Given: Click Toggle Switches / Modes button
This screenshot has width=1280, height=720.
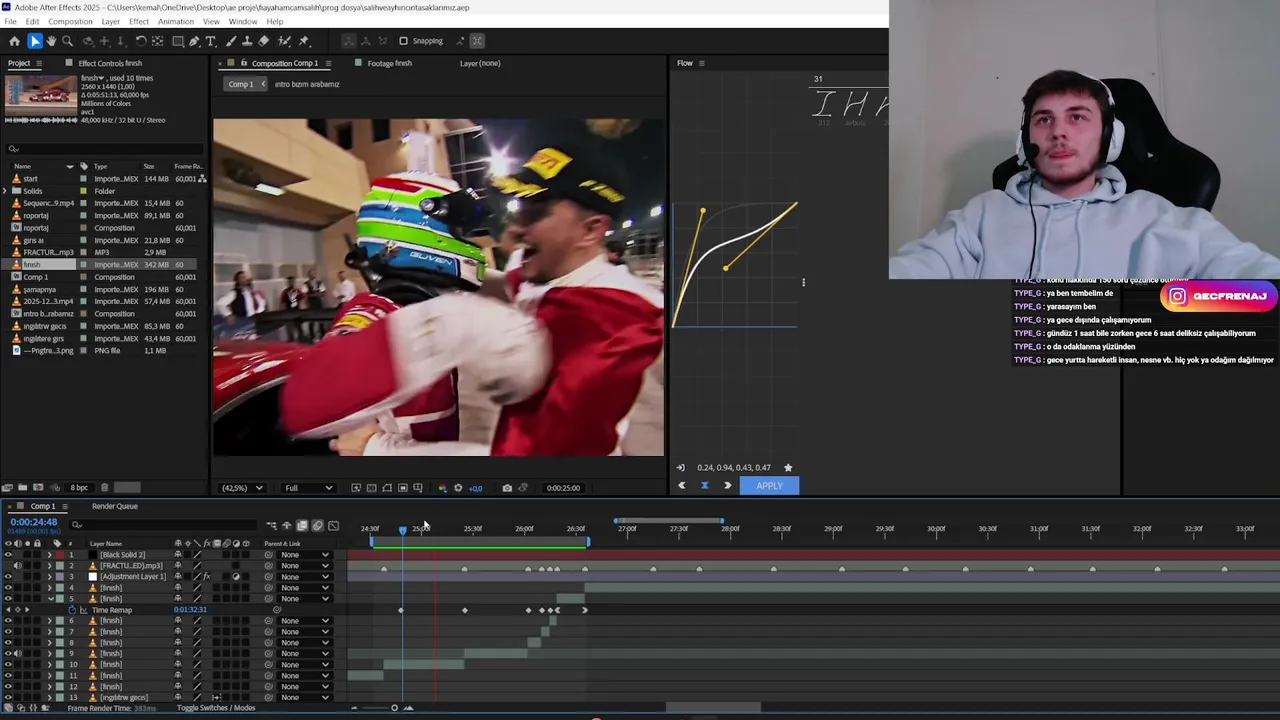Looking at the screenshot, I should click(x=216, y=708).
